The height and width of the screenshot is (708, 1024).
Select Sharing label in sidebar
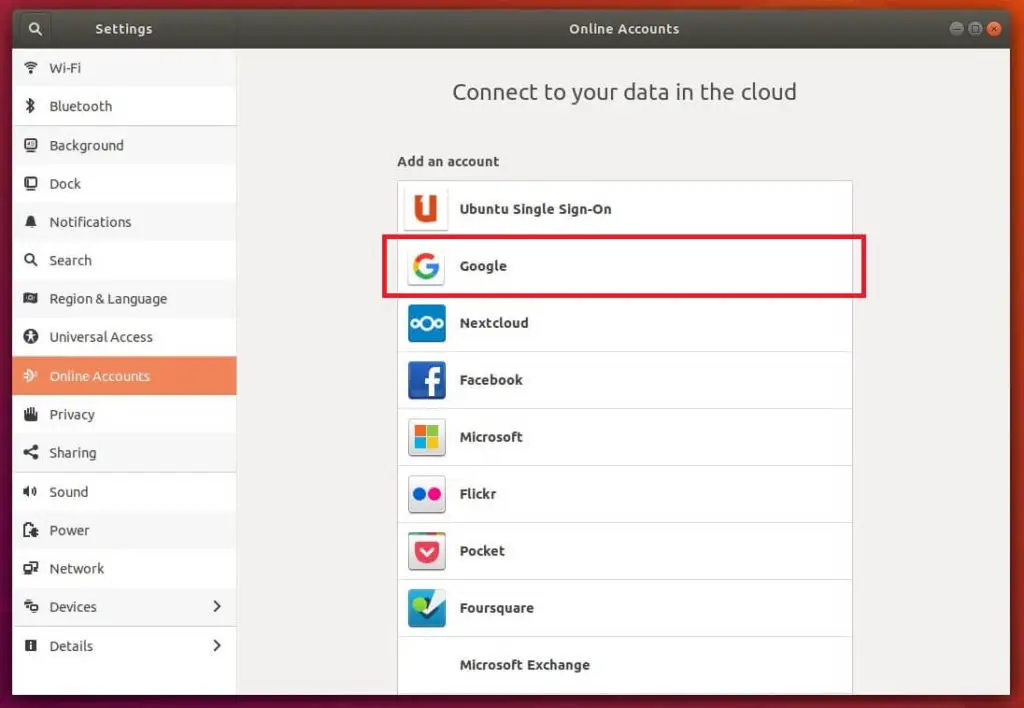[x=72, y=453]
